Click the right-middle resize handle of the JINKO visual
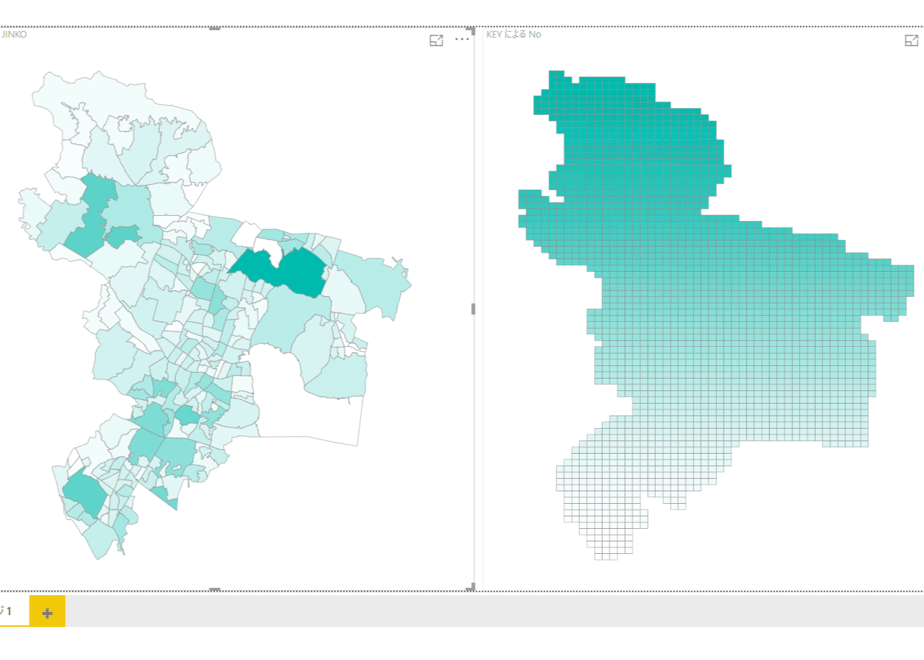Image resolution: width=924 pixels, height=660 pixels. (x=473, y=309)
